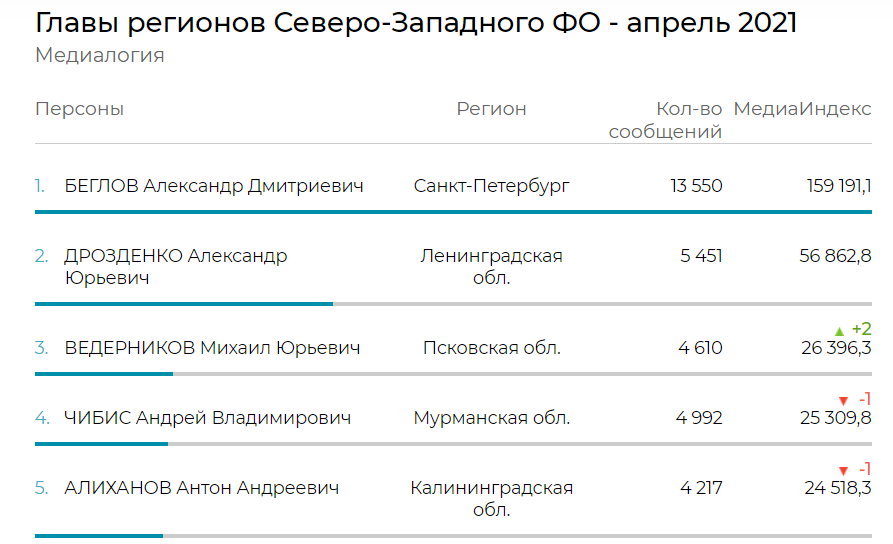
Task: Open БЕГЛОВ Александр Дмитриевич entry
Action: tap(214, 186)
